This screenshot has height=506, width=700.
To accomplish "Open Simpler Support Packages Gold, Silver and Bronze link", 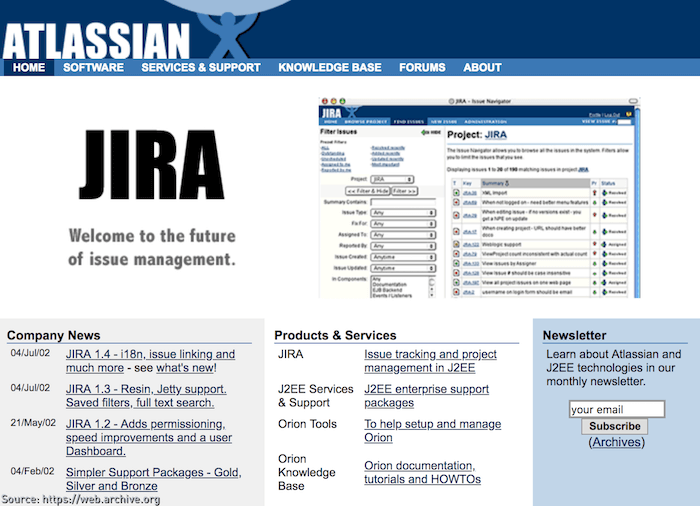I will pyautogui.click(x=154, y=479).
